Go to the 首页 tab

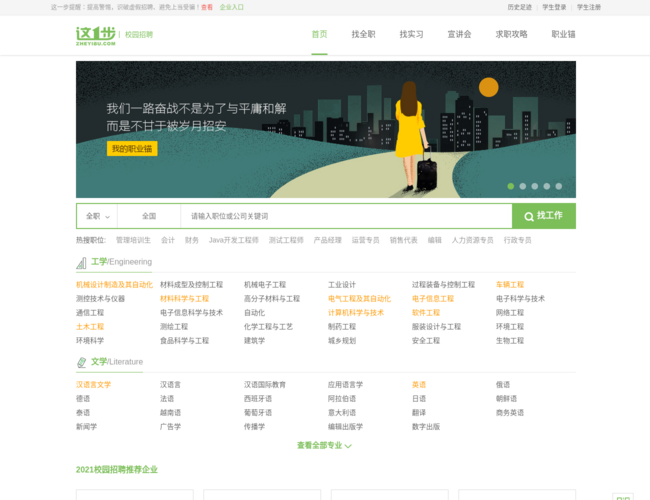(x=319, y=34)
